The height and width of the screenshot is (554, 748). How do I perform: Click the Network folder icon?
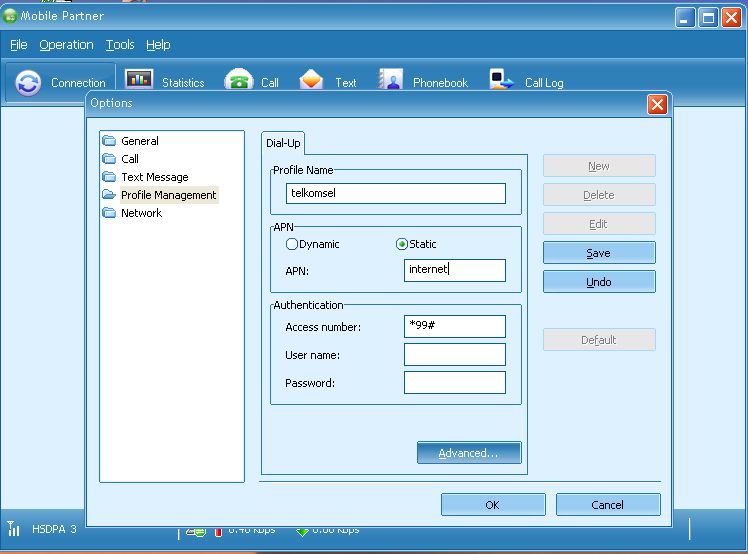click(x=109, y=213)
